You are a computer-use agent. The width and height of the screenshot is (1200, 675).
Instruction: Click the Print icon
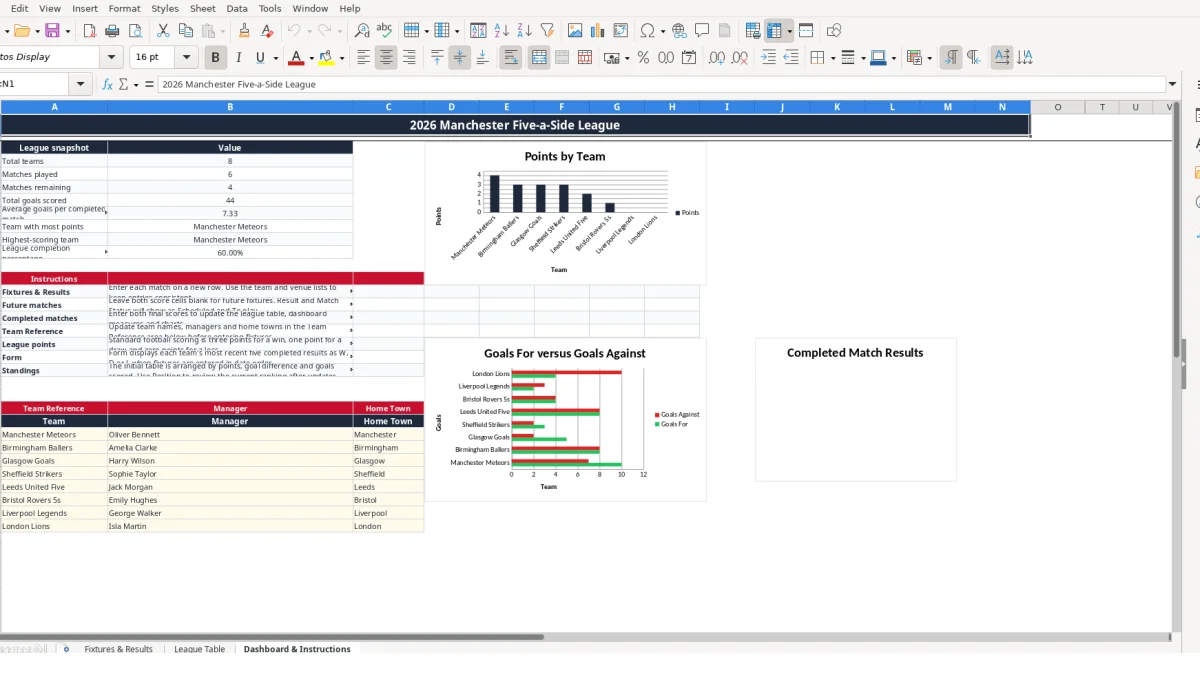point(112,31)
